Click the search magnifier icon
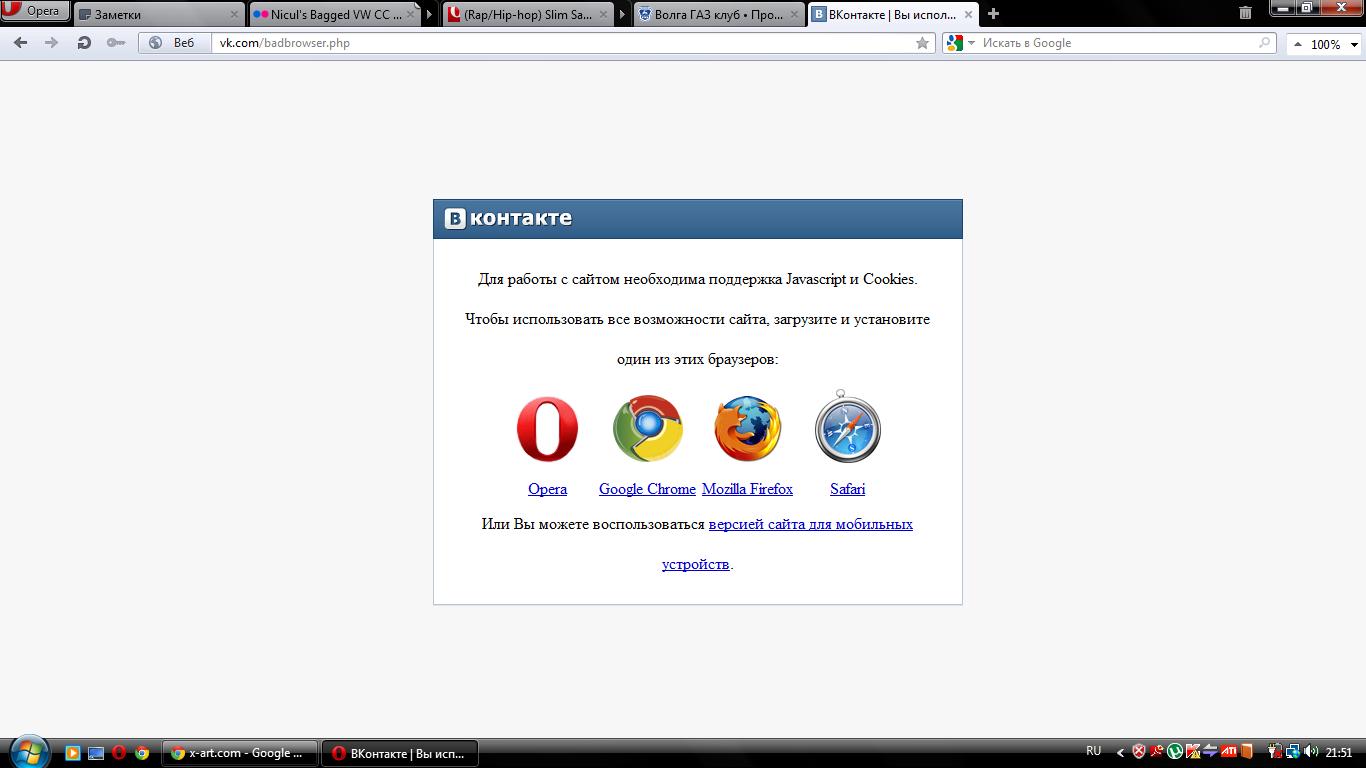The image size is (1366, 768). click(1264, 43)
